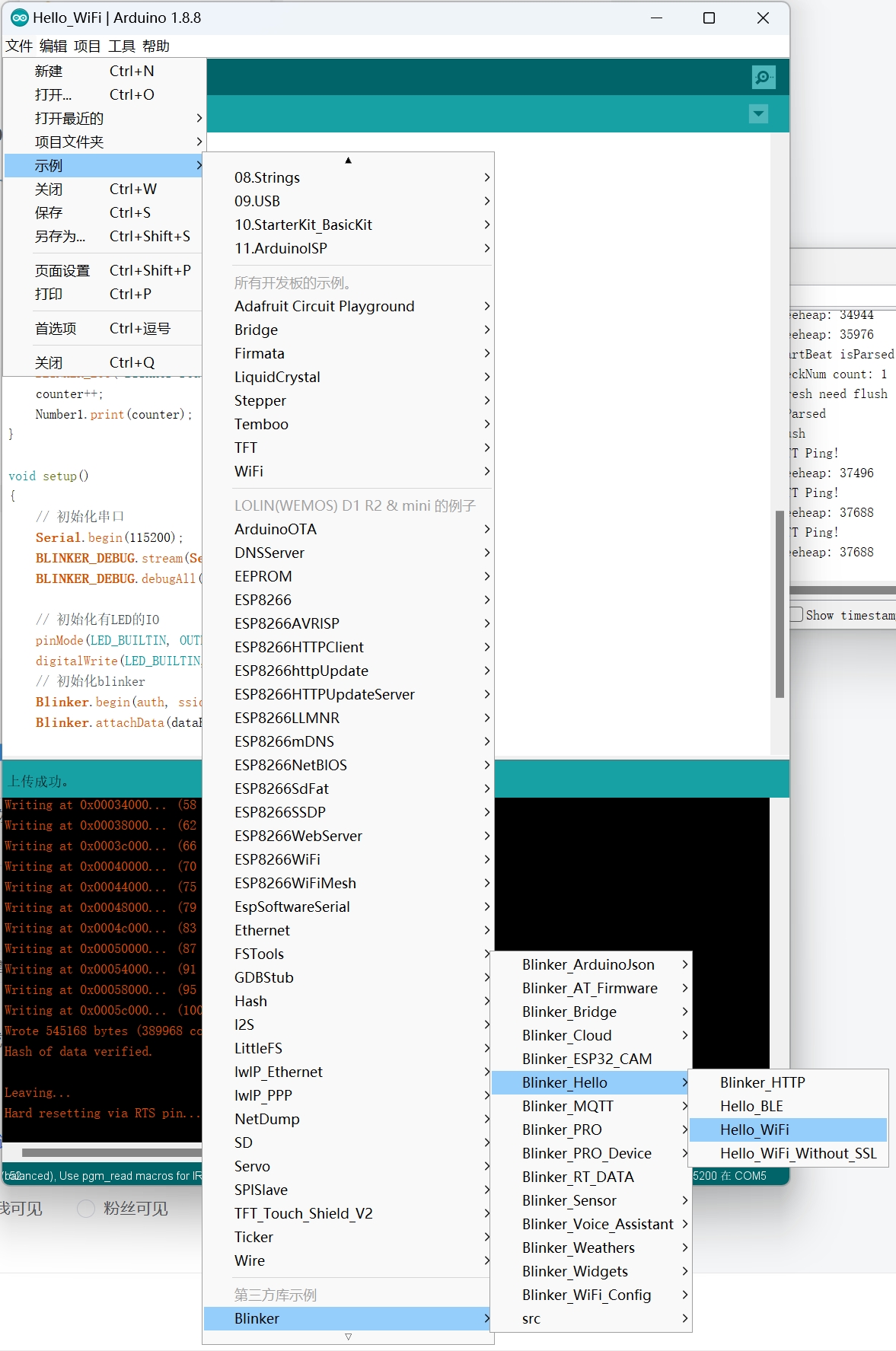Open the 工具 menu
This screenshot has height=1351, width=896.
coord(122,46)
